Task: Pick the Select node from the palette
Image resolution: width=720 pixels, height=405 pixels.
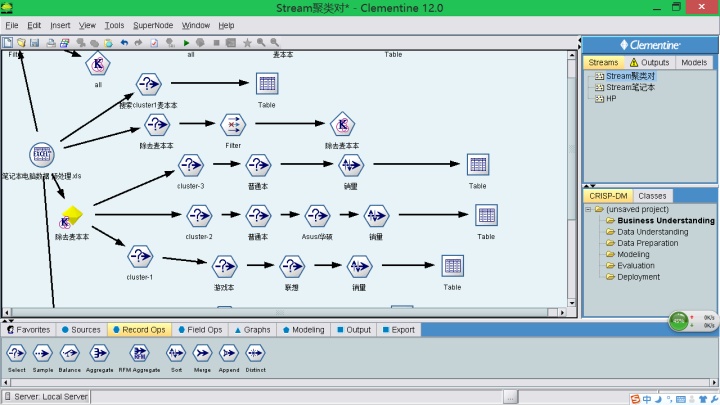Action: (16, 353)
